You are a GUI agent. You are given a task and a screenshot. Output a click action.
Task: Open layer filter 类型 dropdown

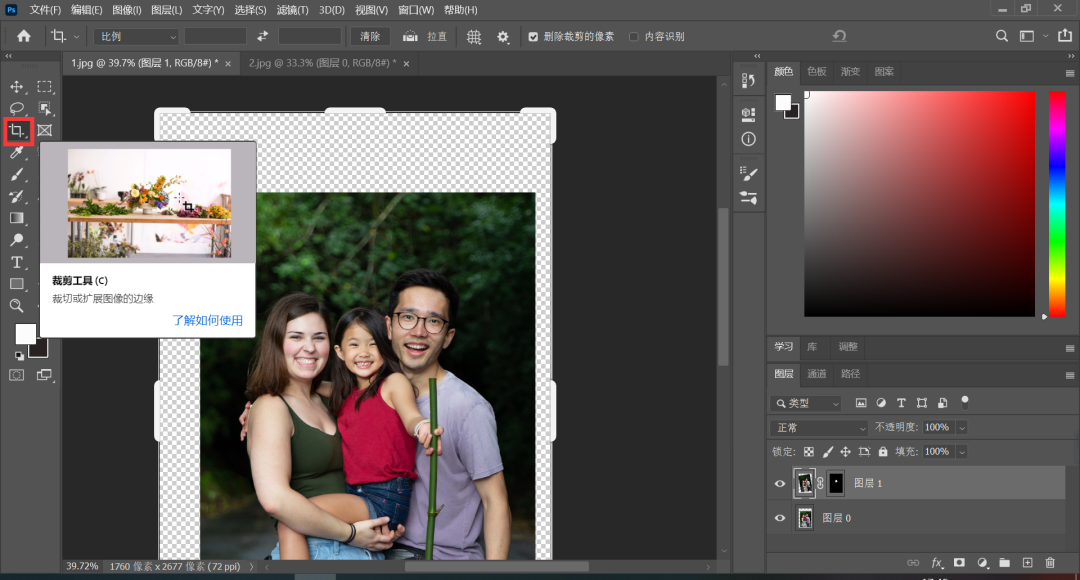806,403
